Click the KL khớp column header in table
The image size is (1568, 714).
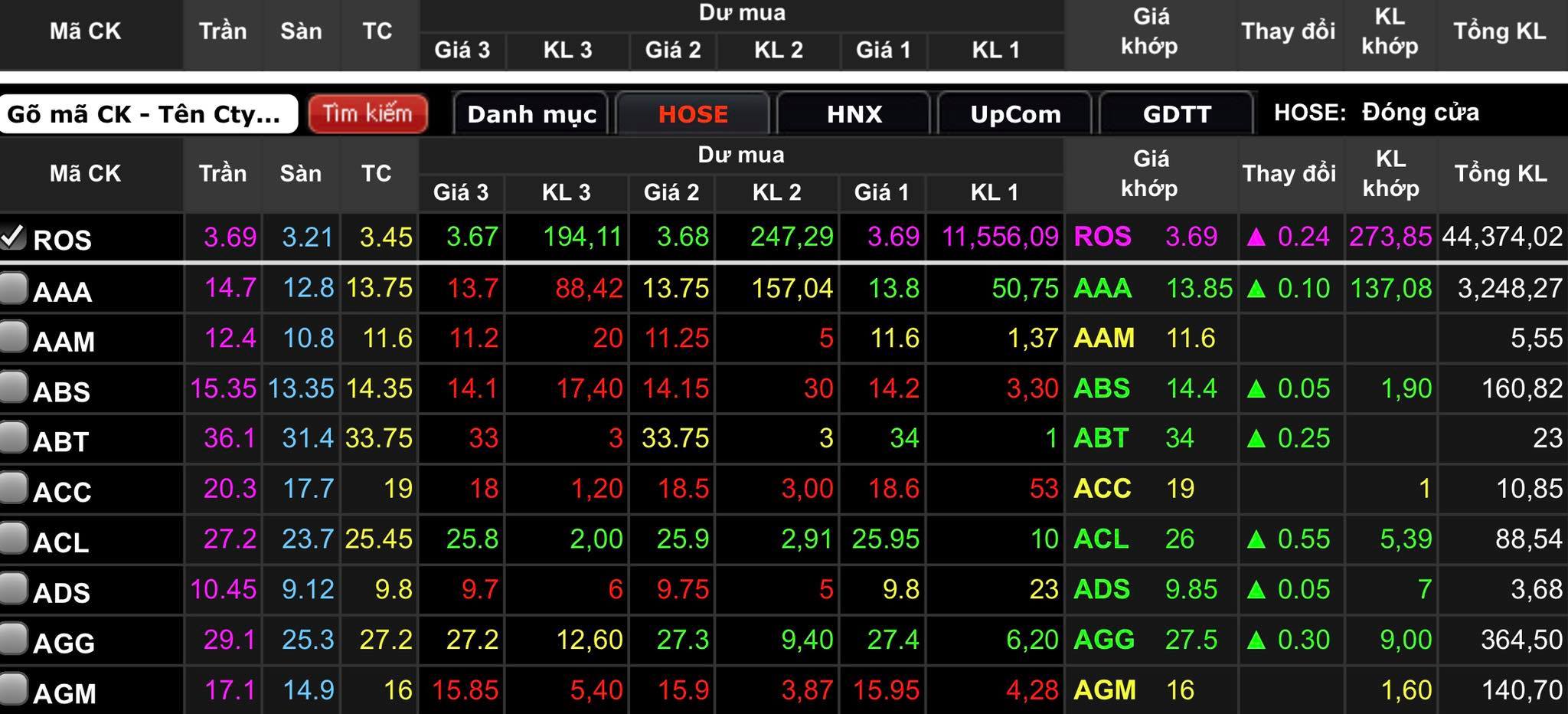tap(1390, 173)
